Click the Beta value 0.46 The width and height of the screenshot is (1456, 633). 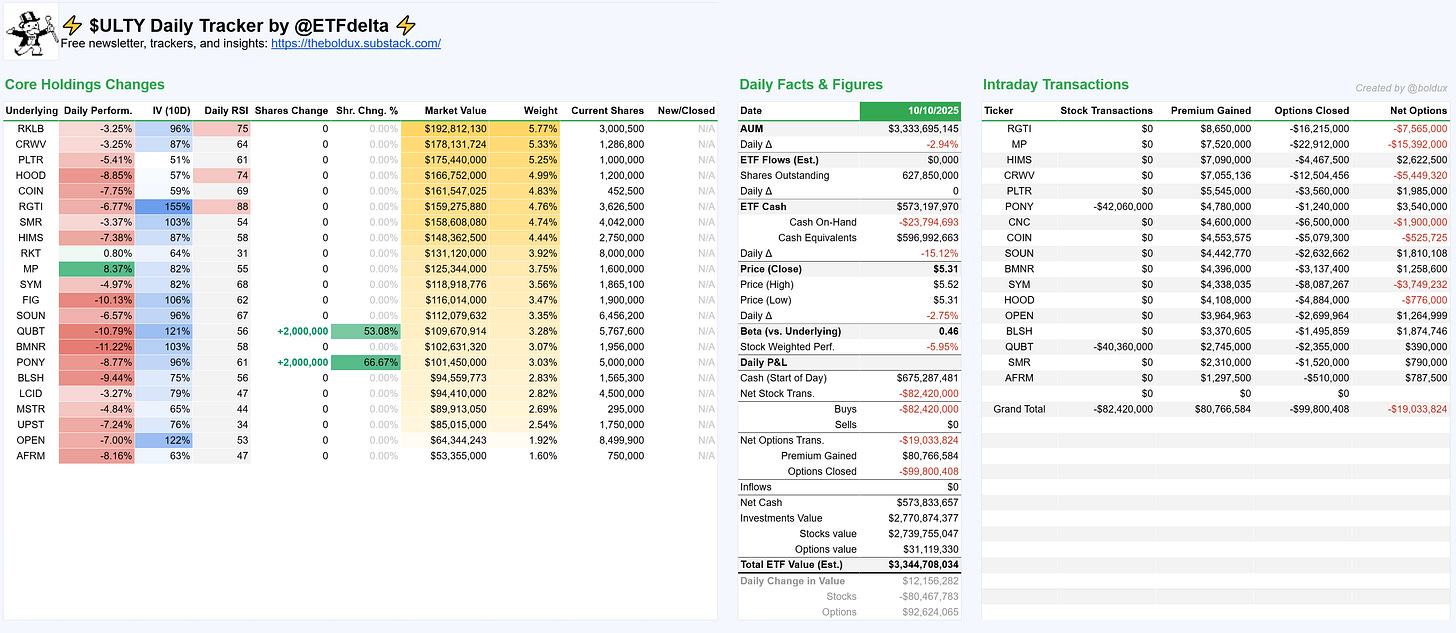point(948,331)
